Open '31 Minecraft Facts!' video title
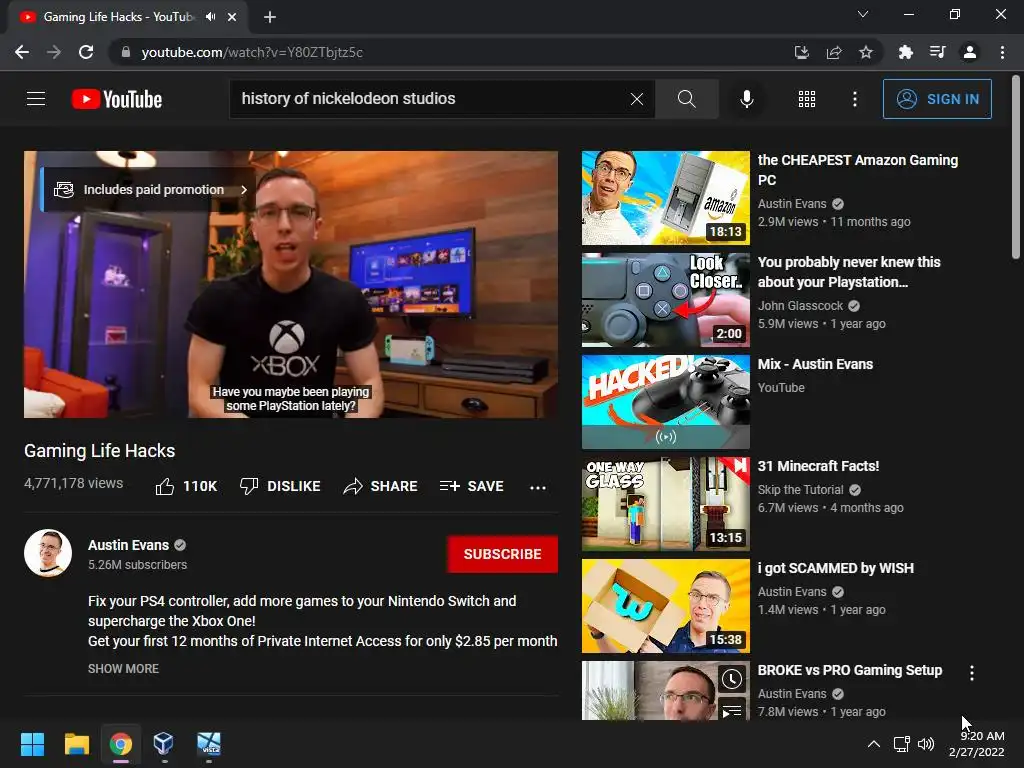 pos(818,466)
